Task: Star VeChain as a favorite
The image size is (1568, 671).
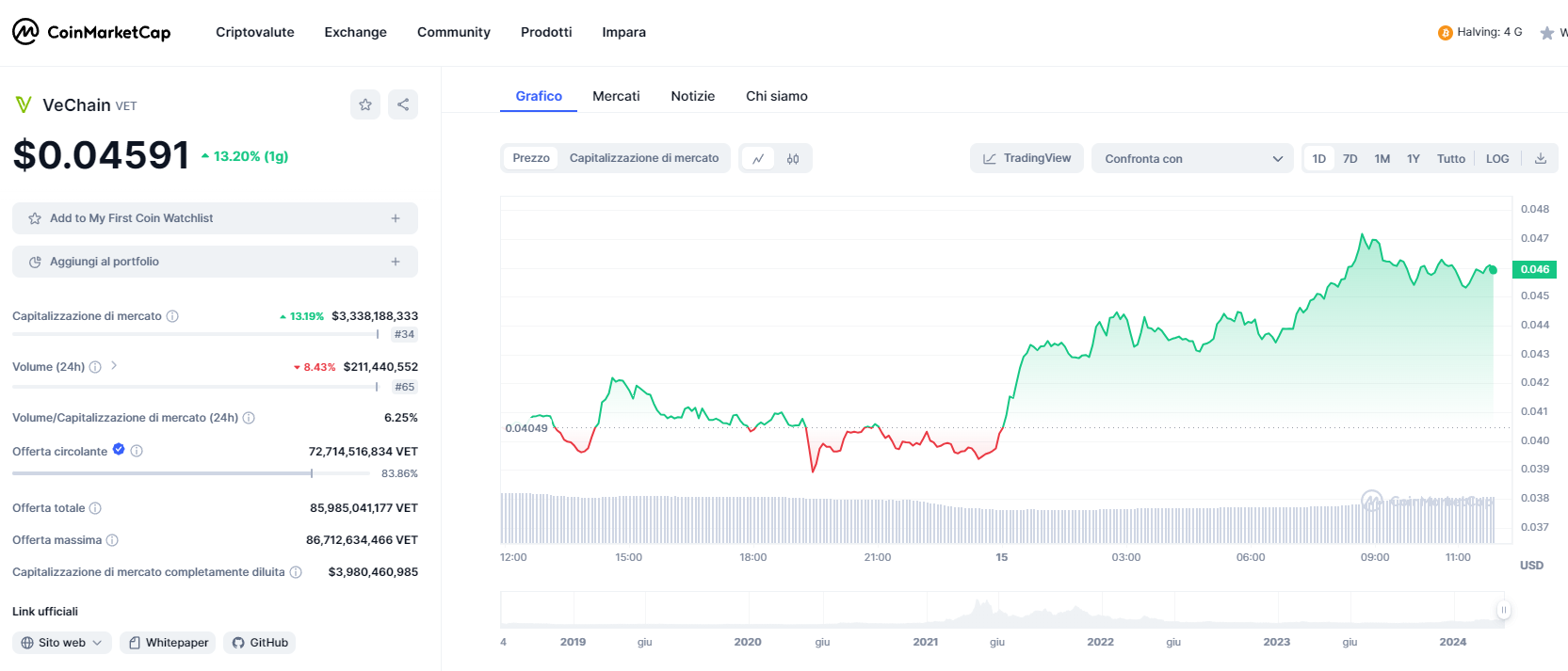Action: (x=365, y=104)
